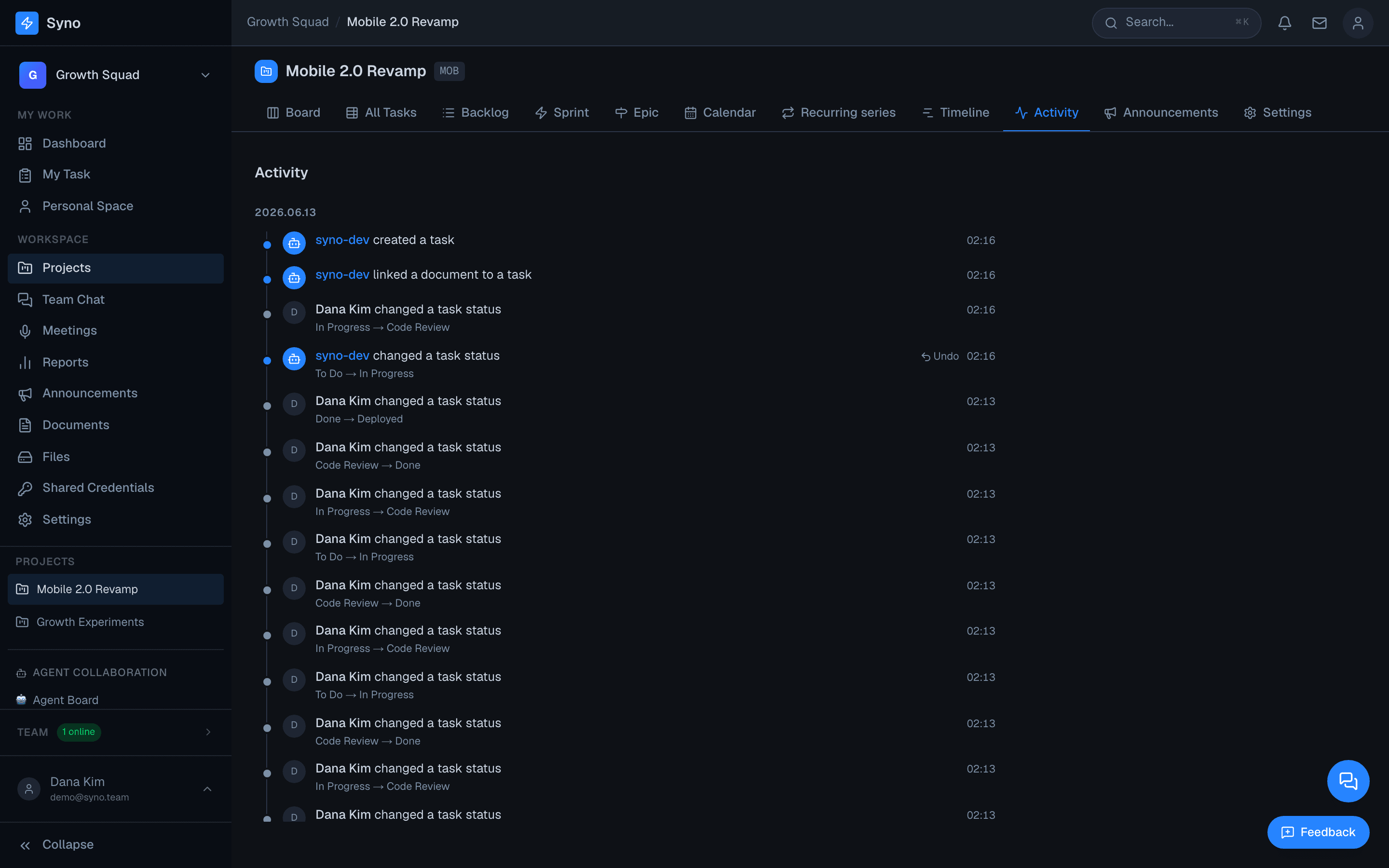This screenshot has height=868, width=1389.
Task: Click the Agent Board robot icon
Action: pyautogui.click(x=21, y=700)
